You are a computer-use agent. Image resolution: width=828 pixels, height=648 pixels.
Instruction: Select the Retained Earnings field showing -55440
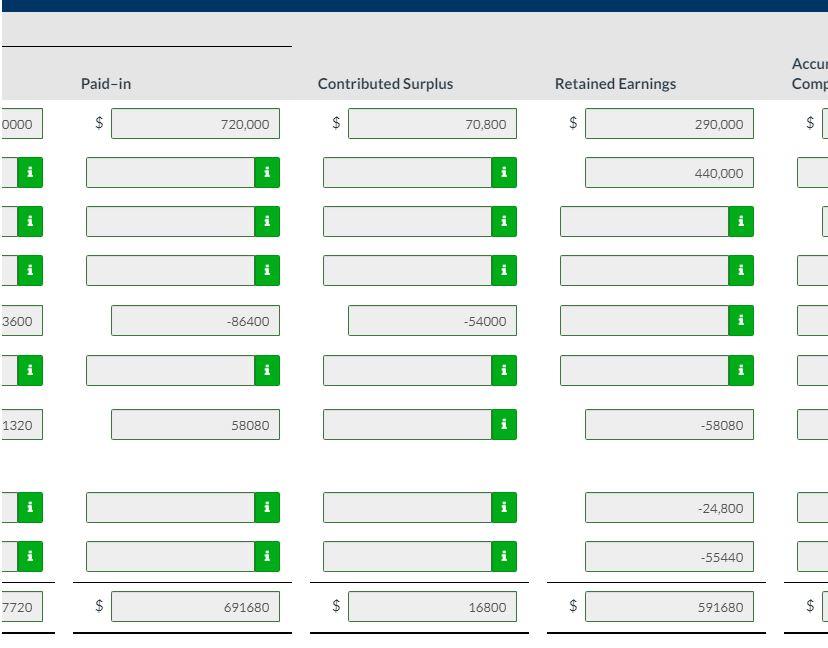(x=670, y=556)
